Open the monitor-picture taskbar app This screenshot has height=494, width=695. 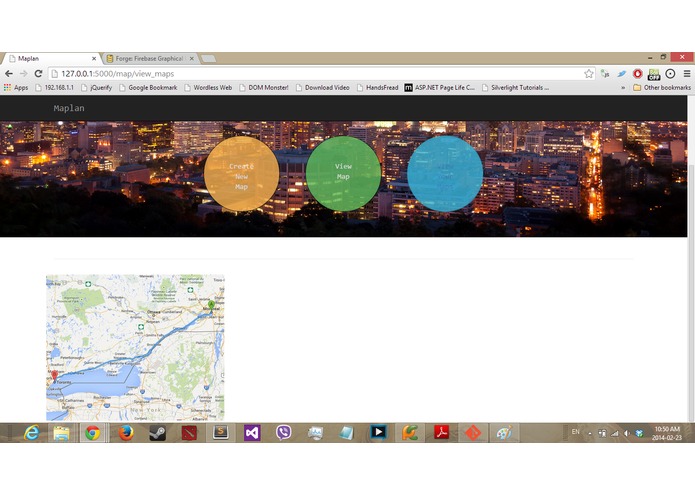(315, 432)
